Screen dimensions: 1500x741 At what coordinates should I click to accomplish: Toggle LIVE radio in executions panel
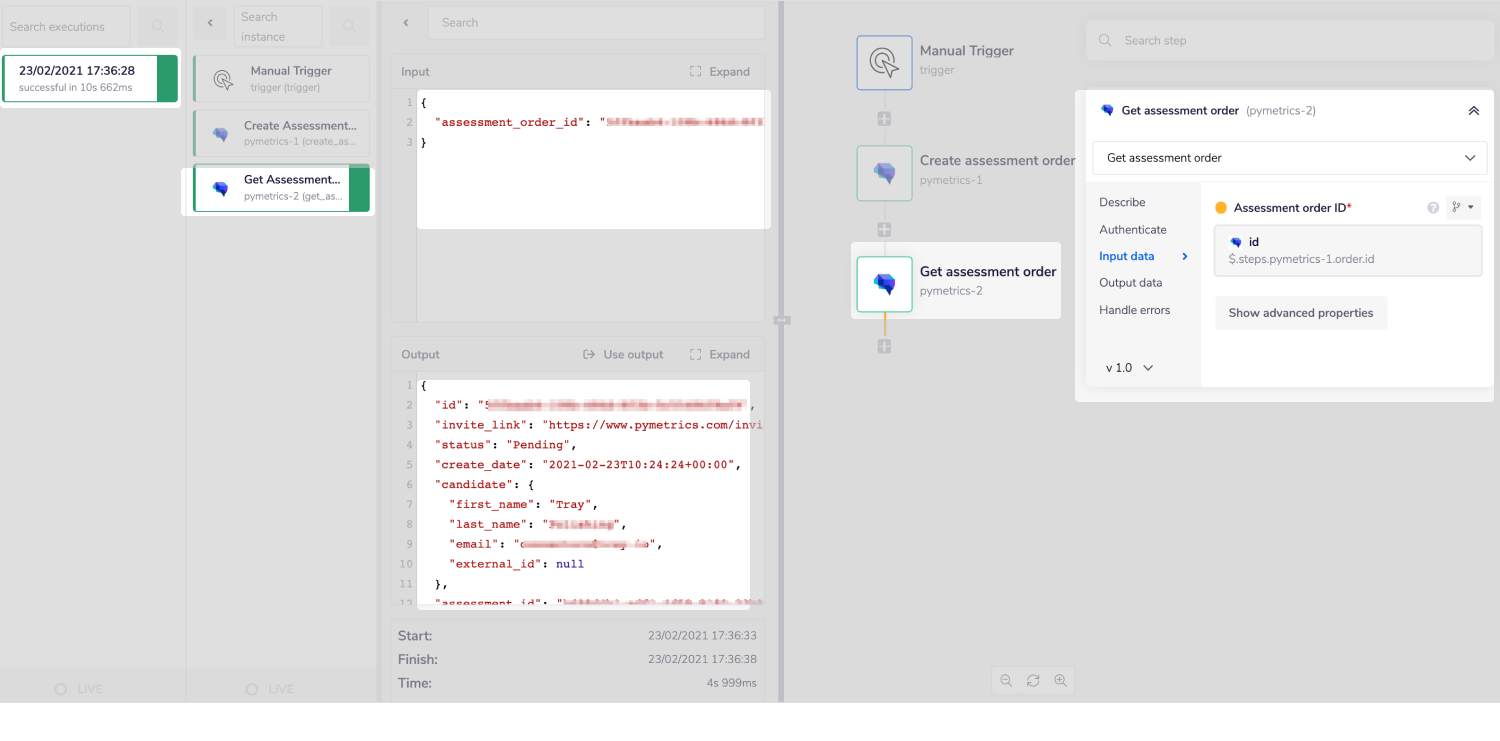[61, 689]
